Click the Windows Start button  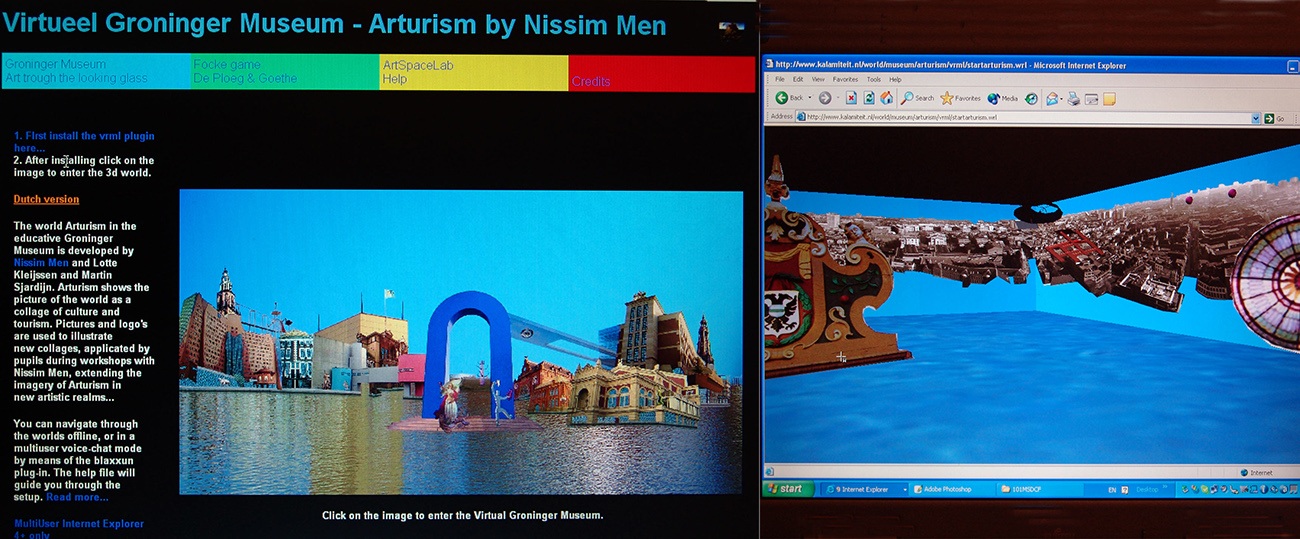(787, 489)
